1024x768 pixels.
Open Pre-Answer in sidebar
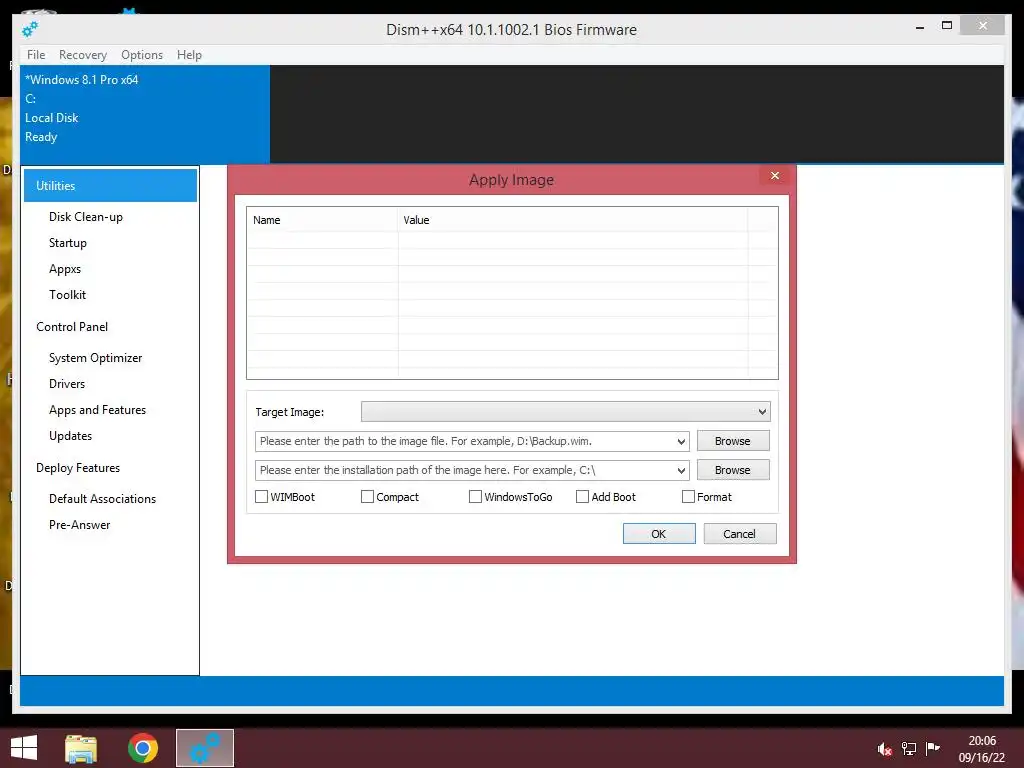pyautogui.click(x=80, y=525)
